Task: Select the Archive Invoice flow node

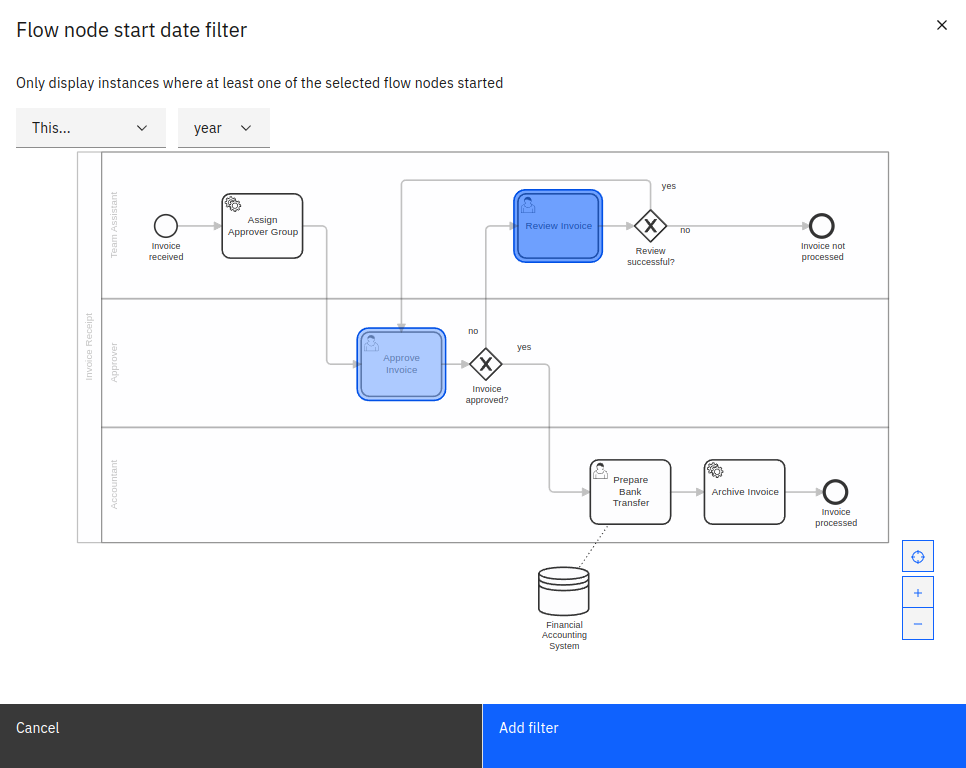Action: coord(744,492)
